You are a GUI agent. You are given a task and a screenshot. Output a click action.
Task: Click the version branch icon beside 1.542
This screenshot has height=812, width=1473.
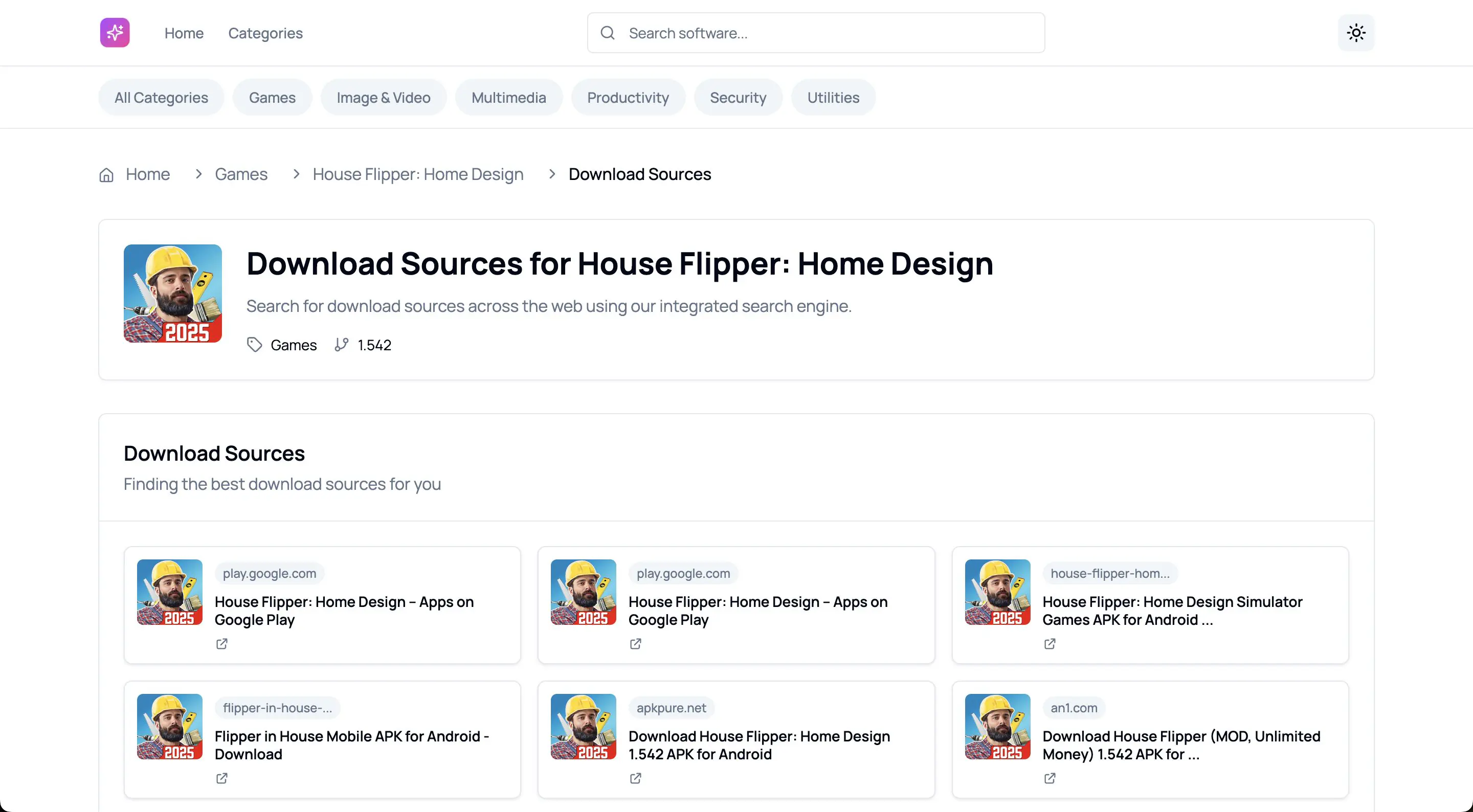tap(341, 345)
